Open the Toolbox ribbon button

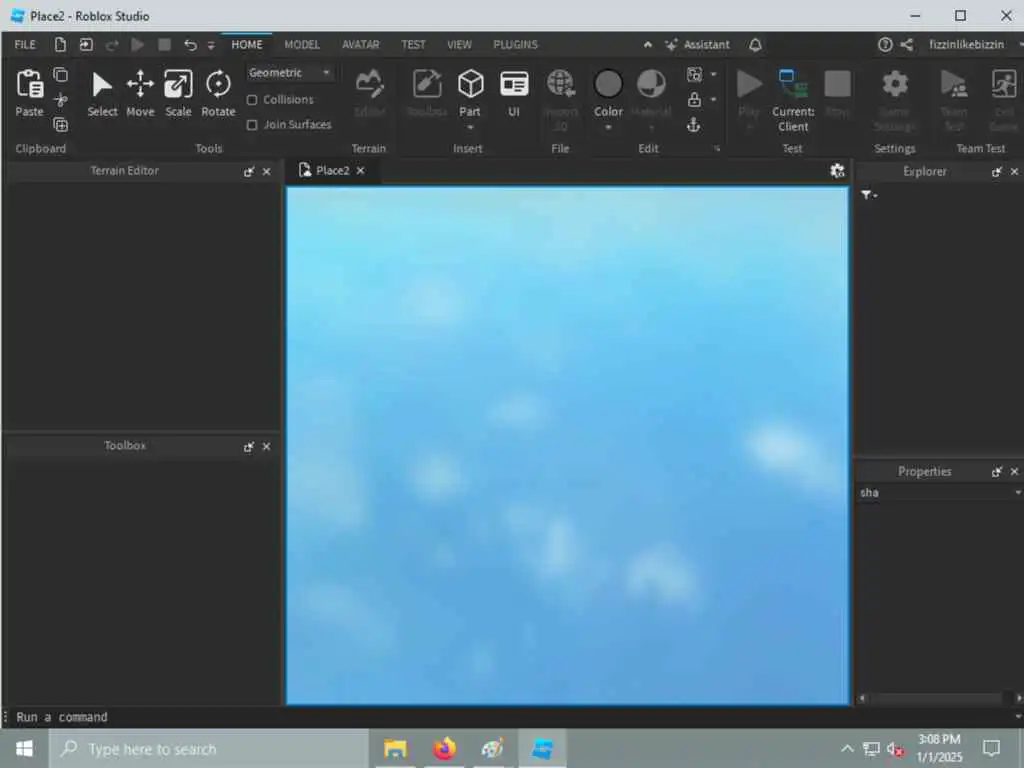427,93
